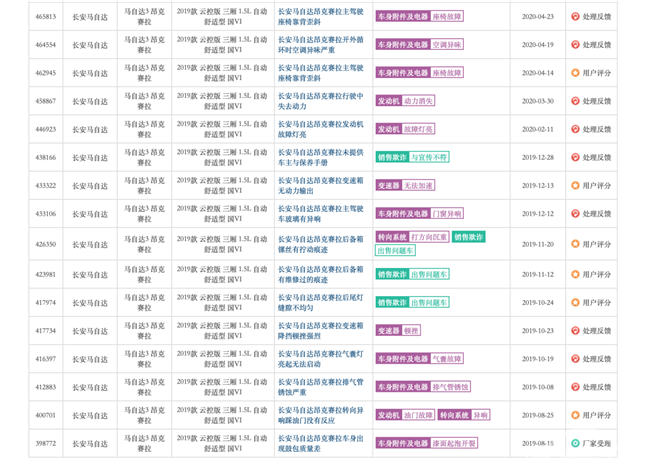Click the 出售问题车 tag in row 417974
Screen dimensions: 650x476
pos(429,303)
